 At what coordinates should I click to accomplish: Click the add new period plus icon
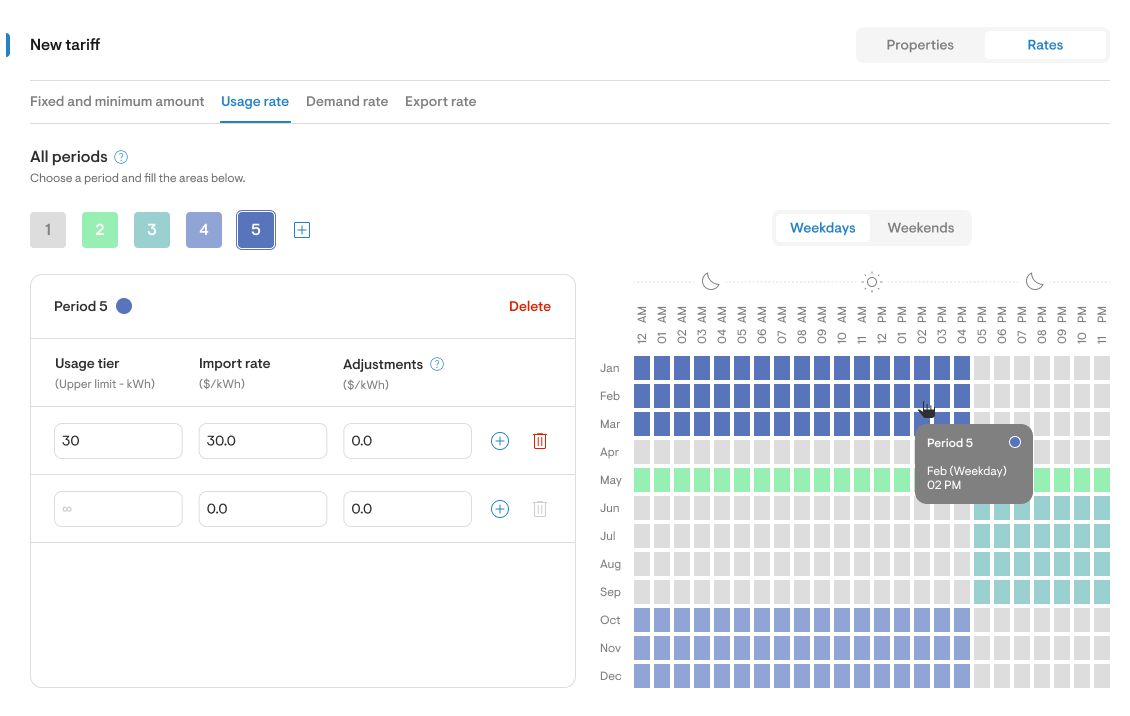pyautogui.click(x=302, y=230)
